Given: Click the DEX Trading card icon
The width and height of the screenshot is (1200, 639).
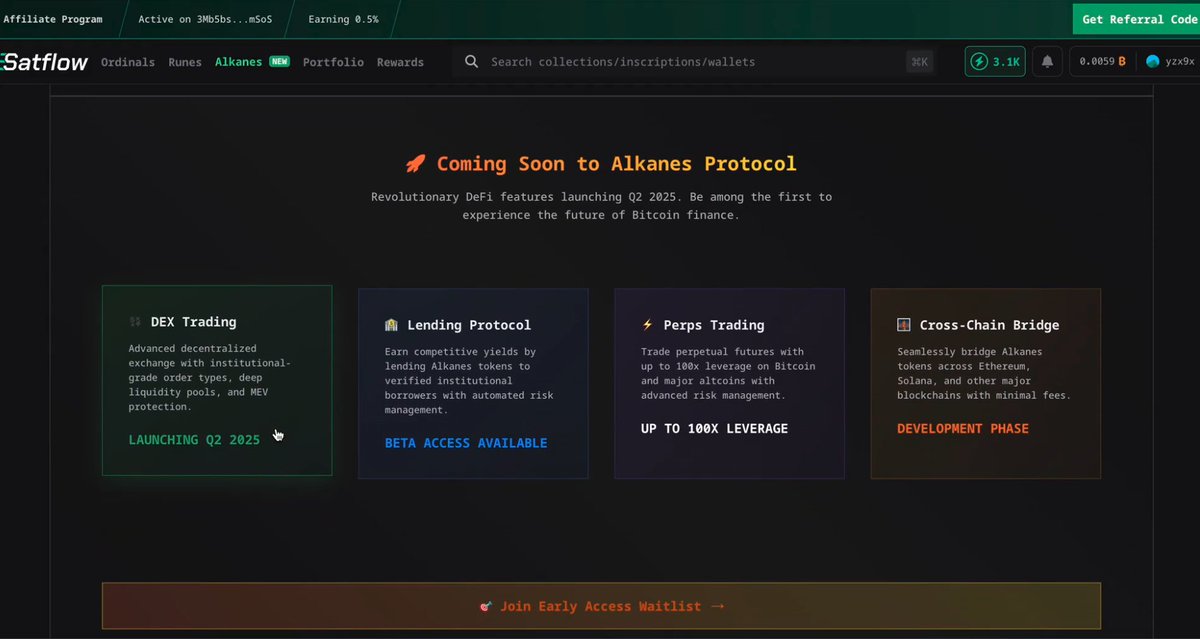Looking at the screenshot, I should click(x=136, y=322).
